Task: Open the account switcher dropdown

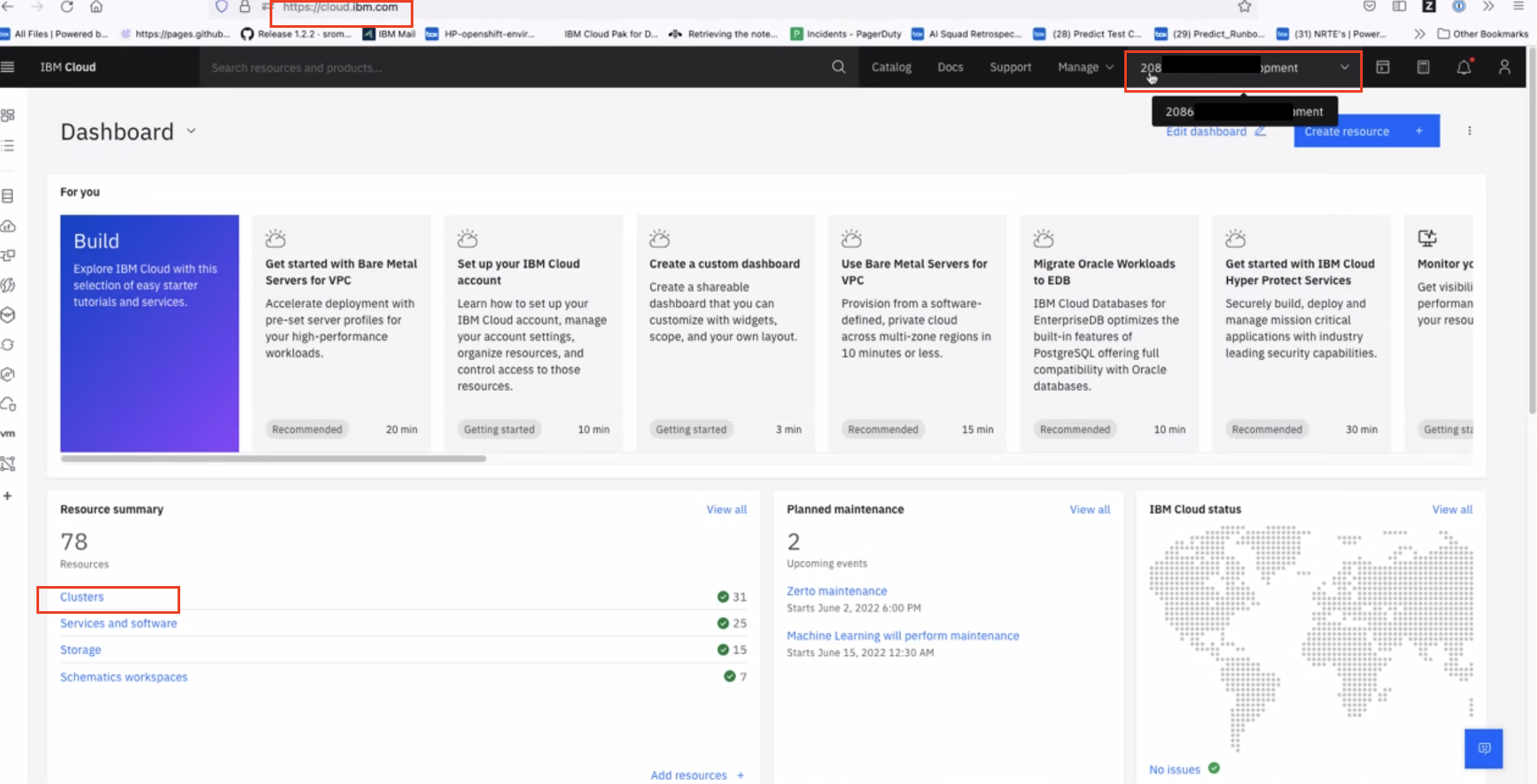Action: click(1244, 68)
